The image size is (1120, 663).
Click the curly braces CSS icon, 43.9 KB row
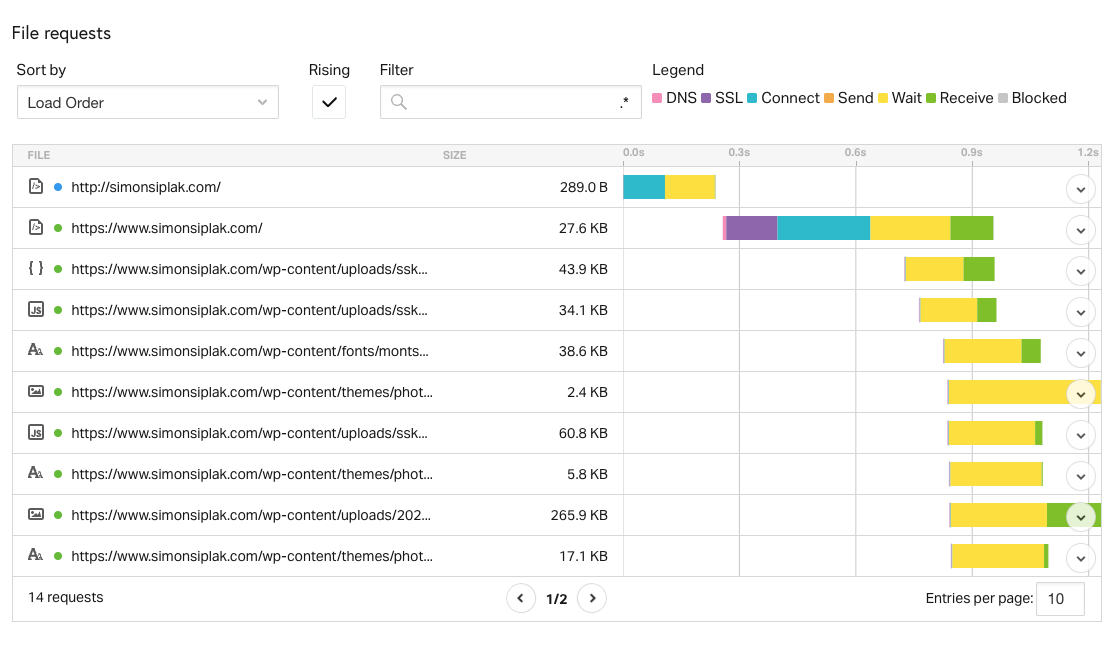[x=36, y=268]
